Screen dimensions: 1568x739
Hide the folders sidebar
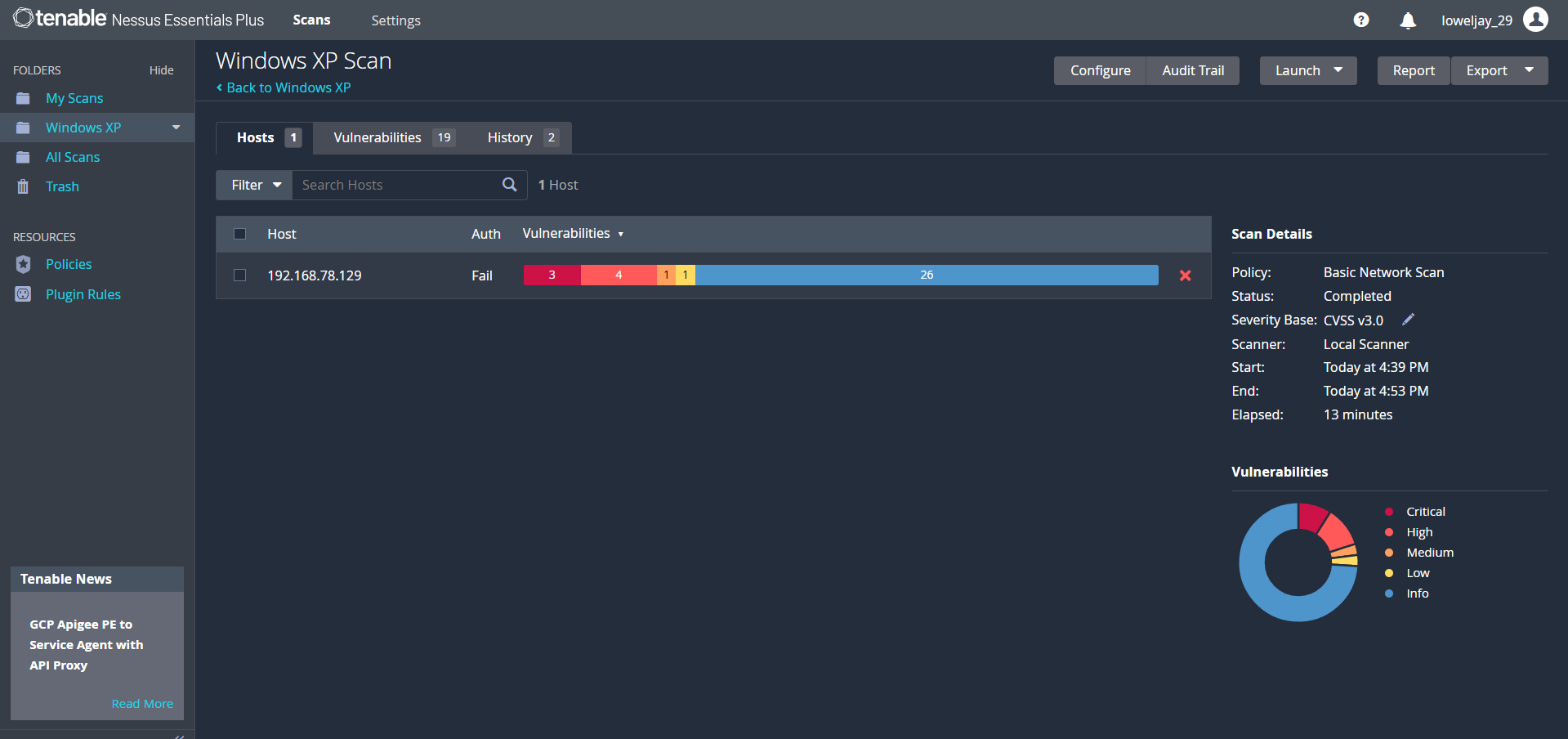161,70
